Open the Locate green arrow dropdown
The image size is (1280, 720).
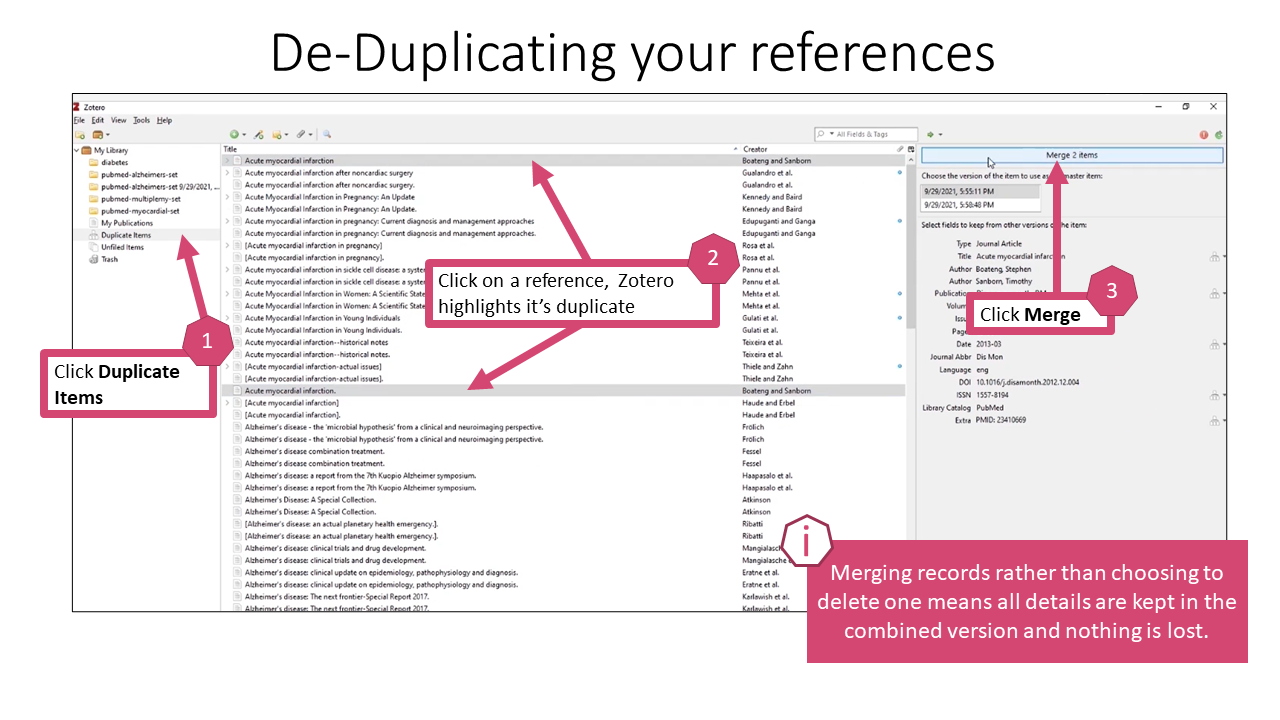click(x=934, y=134)
